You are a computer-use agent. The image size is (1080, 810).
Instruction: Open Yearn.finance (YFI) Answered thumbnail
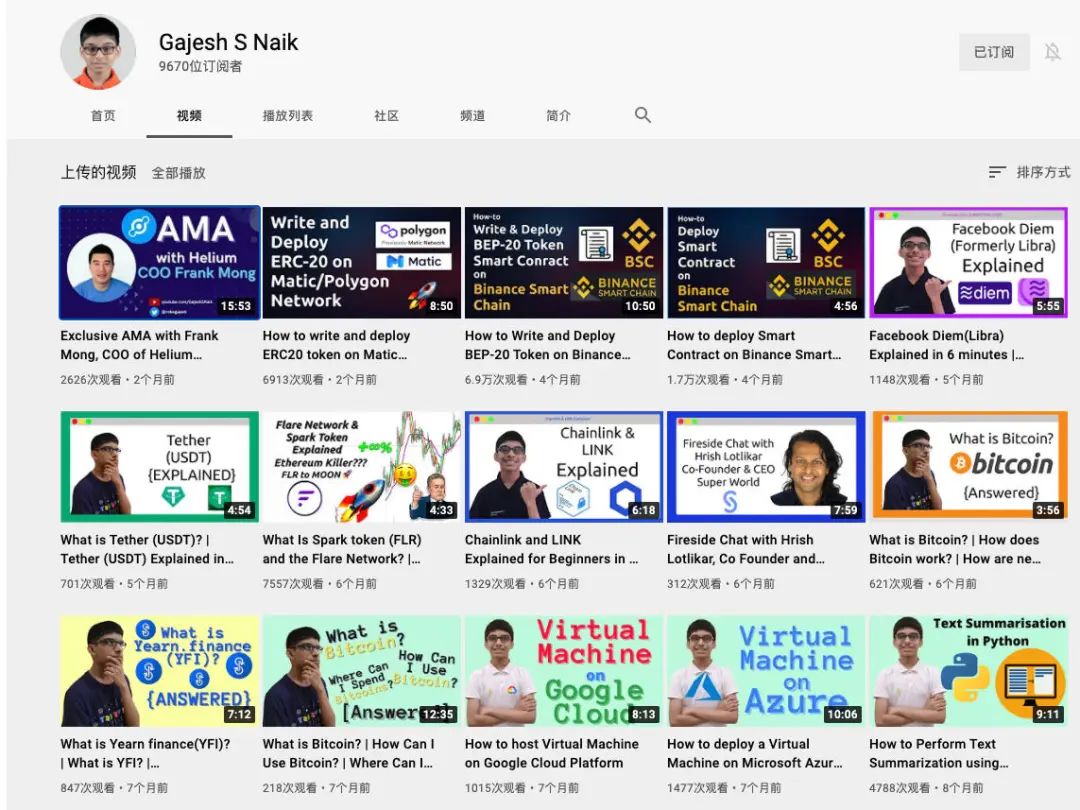point(160,671)
